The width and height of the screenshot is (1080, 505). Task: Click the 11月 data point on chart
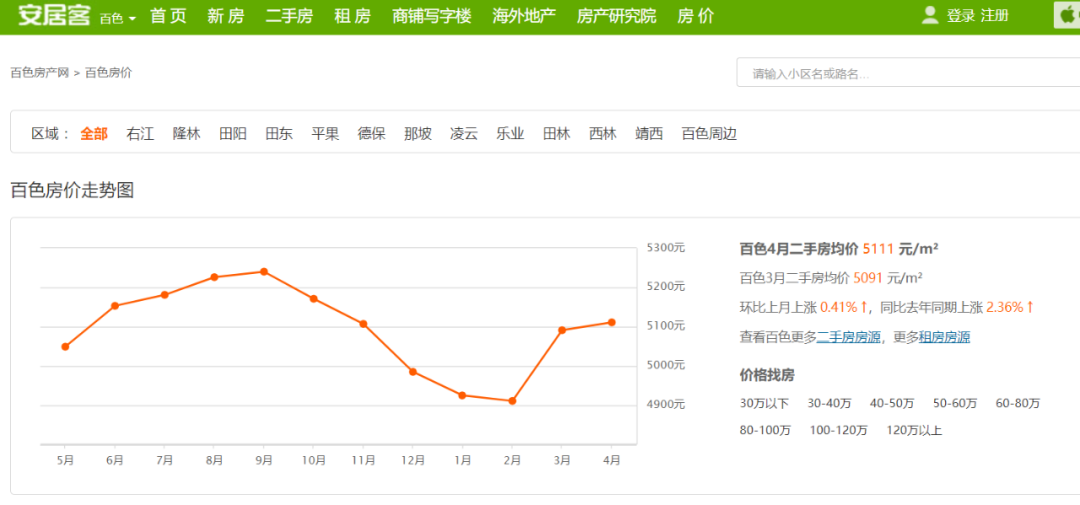(x=363, y=324)
